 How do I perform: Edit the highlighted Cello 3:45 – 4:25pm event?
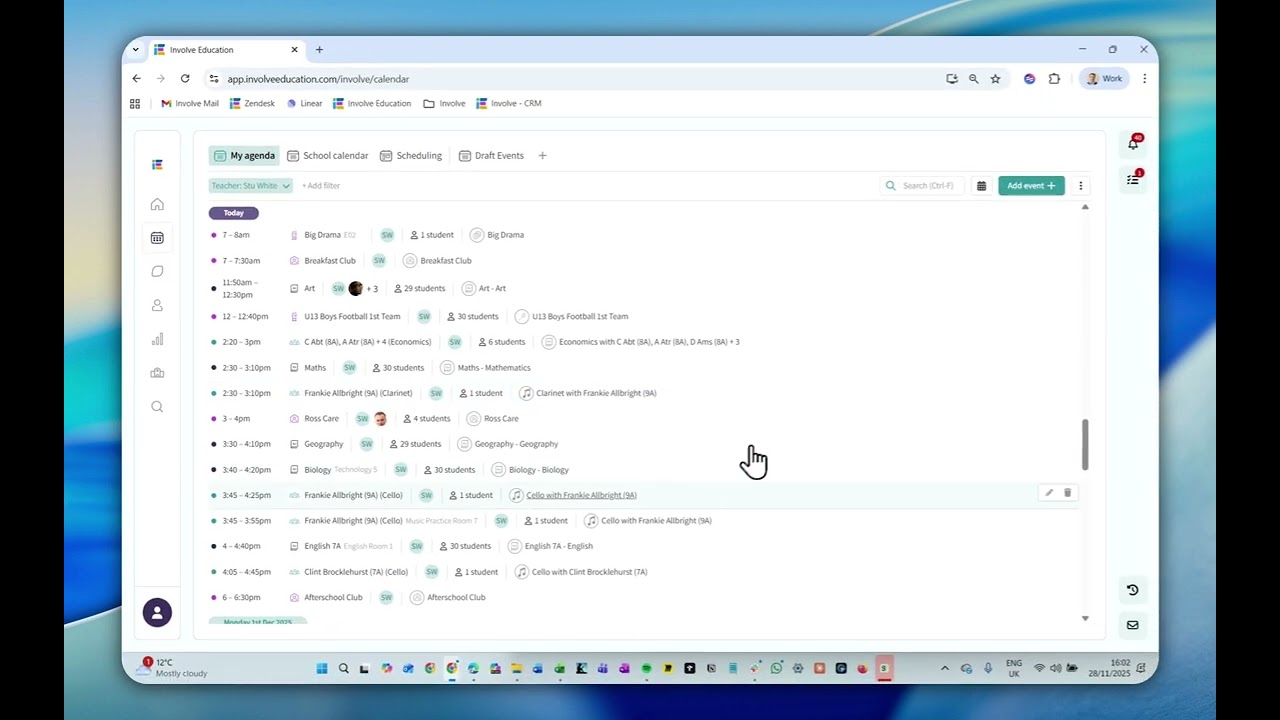pos(1049,493)
